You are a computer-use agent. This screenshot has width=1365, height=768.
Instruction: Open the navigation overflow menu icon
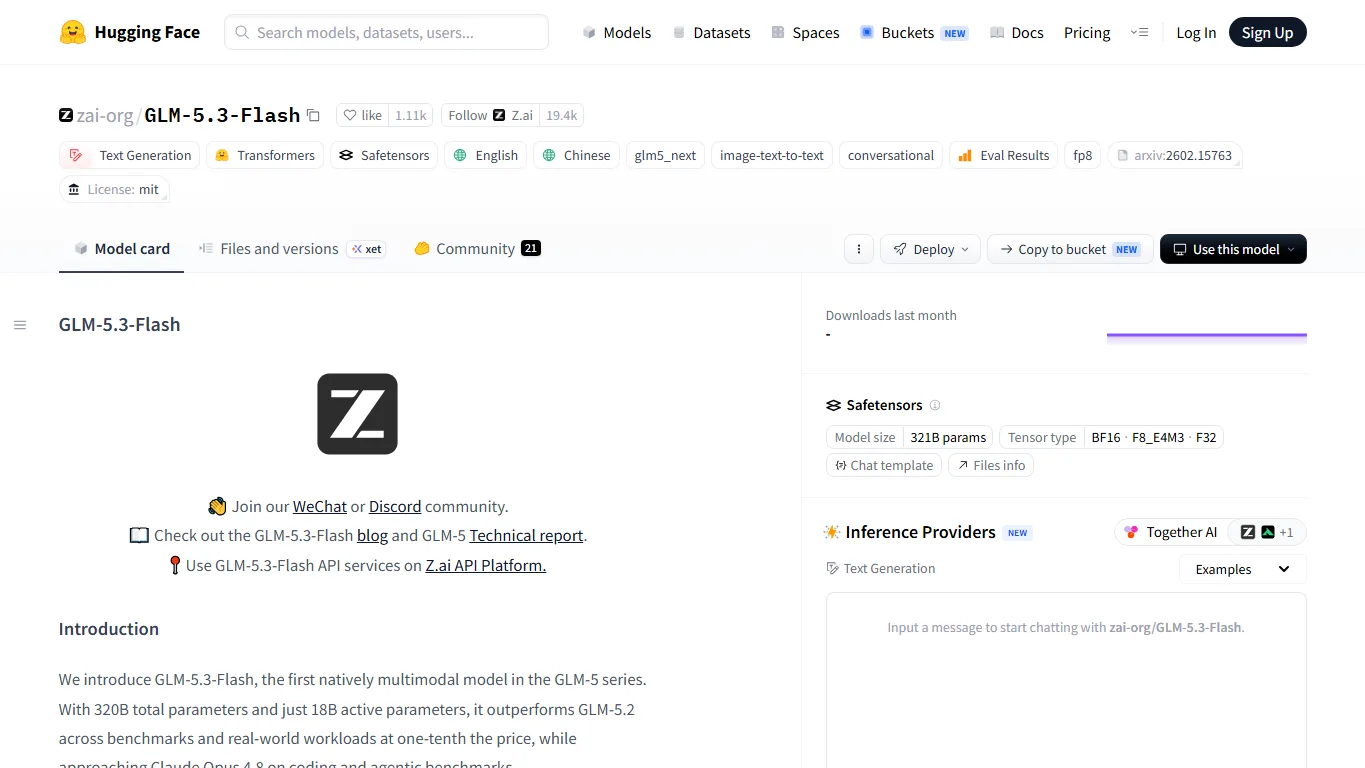(x=1139, y=32)
